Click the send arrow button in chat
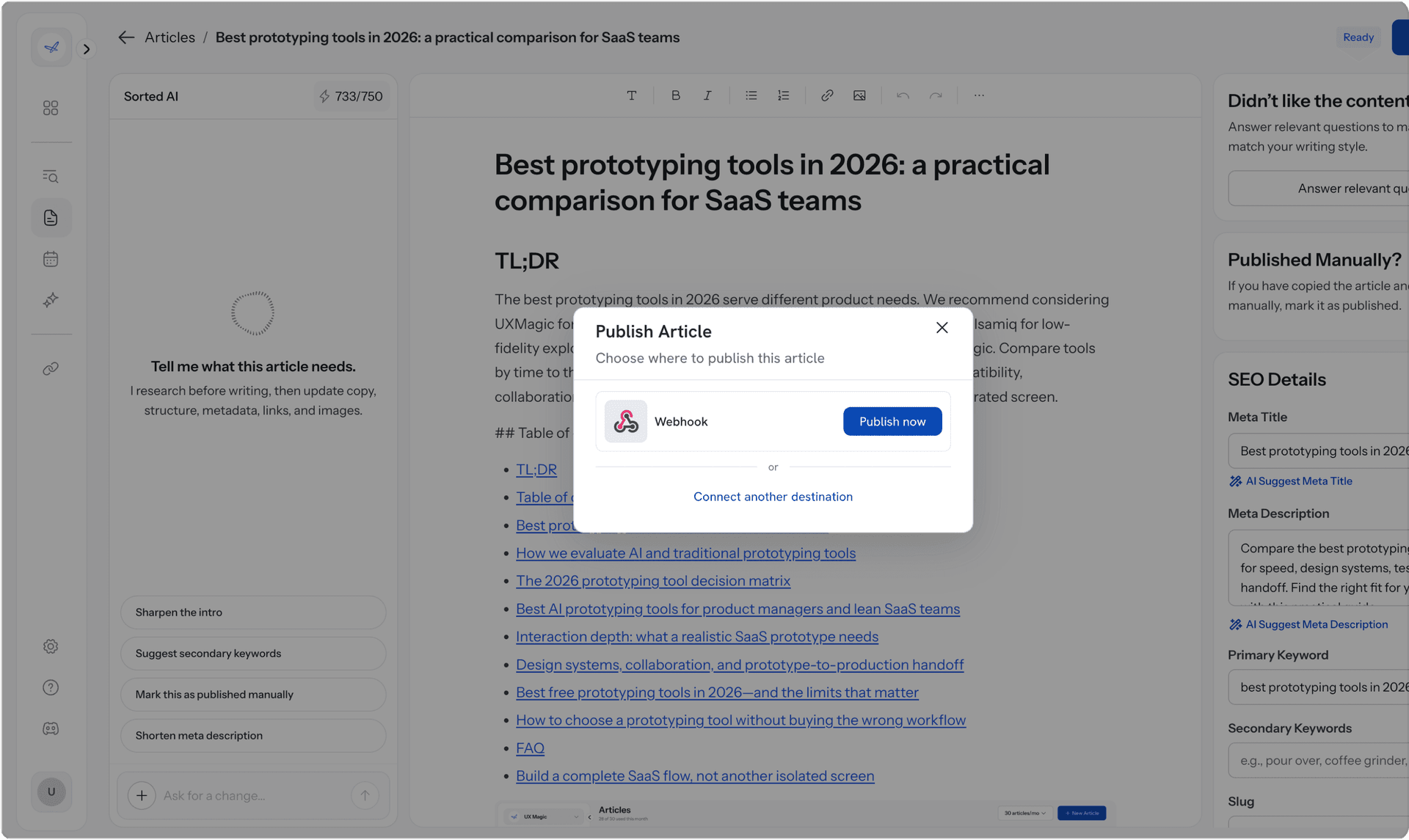This screenshot has width=1409, height=840. coord(365,795)
